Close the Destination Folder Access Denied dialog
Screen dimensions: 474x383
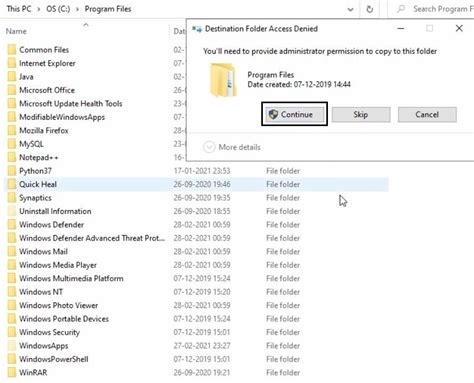point(459,29)
